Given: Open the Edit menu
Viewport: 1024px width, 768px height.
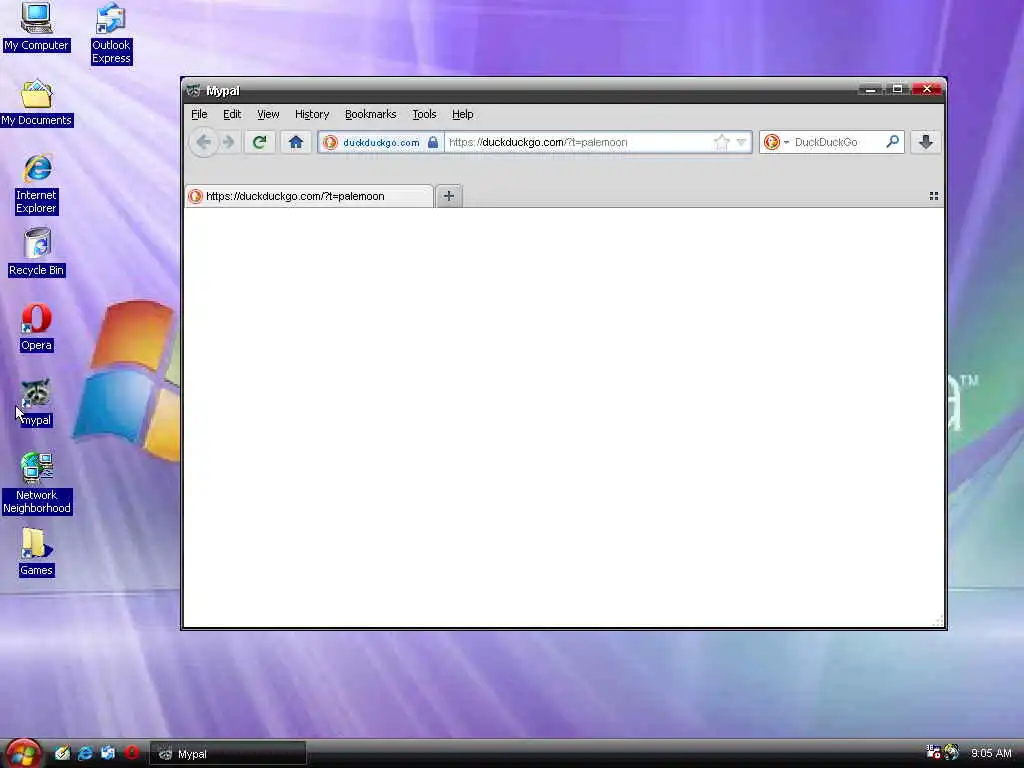Looking at the screenshot, I should click(232, 114).
